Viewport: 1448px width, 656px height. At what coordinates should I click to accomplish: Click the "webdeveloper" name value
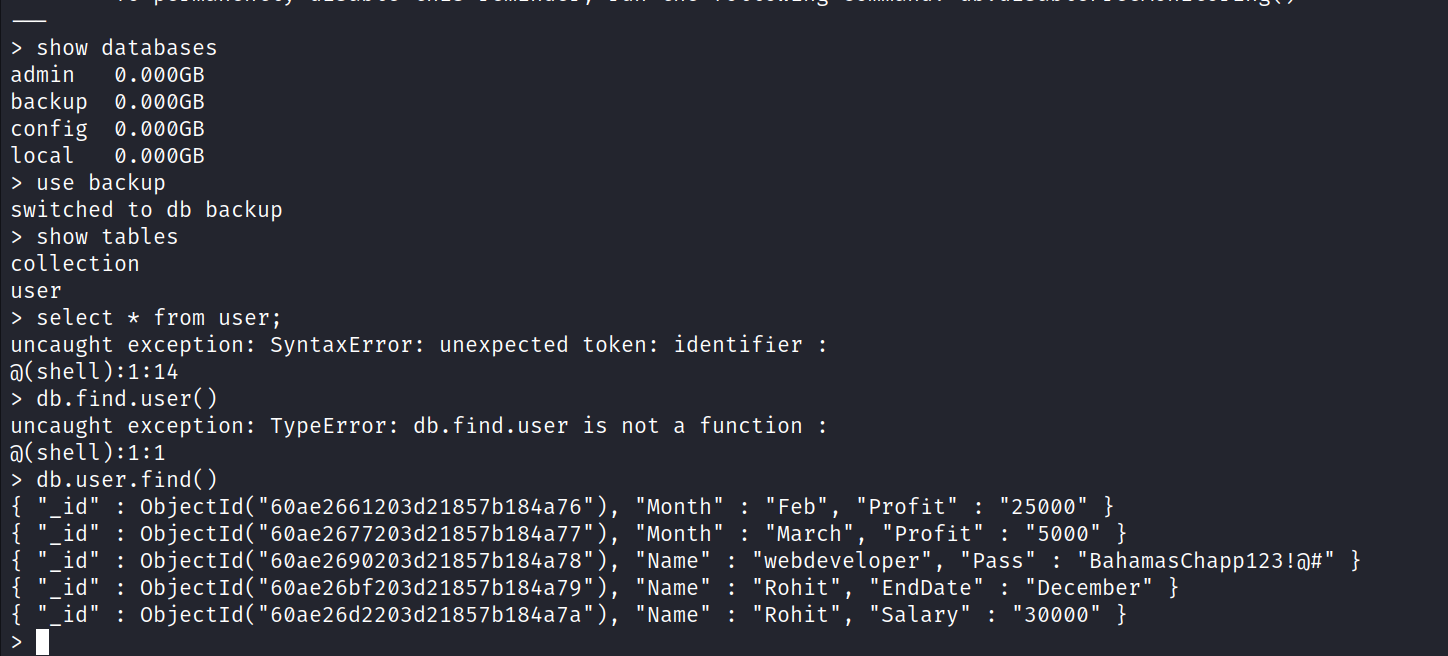pos(836,561)
